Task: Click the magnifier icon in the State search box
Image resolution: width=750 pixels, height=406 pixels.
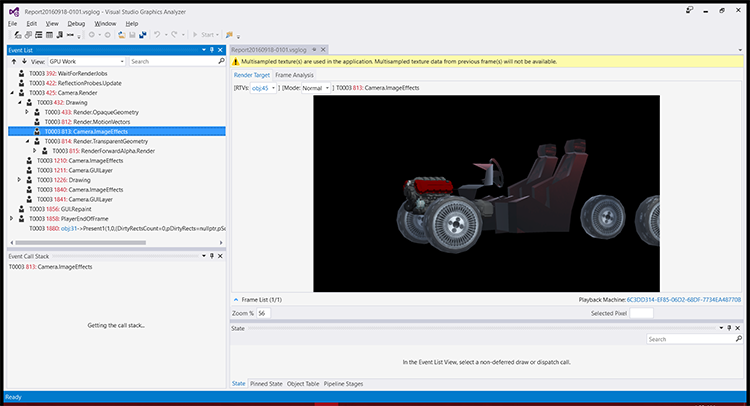Action: point(739,339)
